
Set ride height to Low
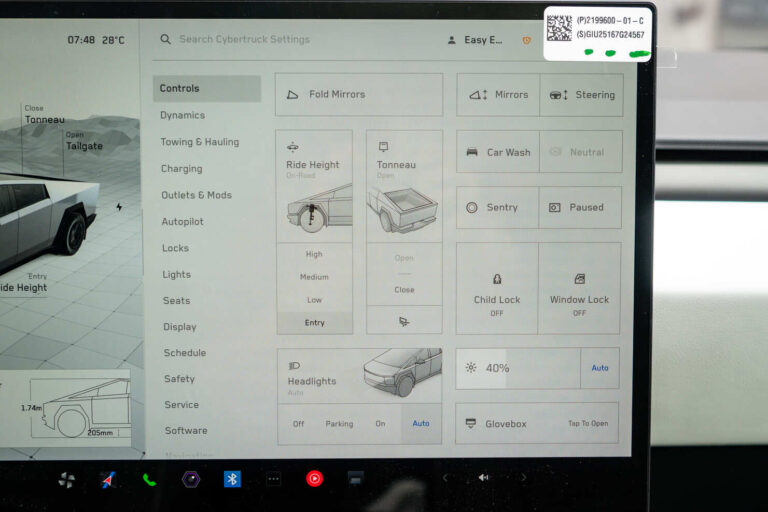coord(314,300)
